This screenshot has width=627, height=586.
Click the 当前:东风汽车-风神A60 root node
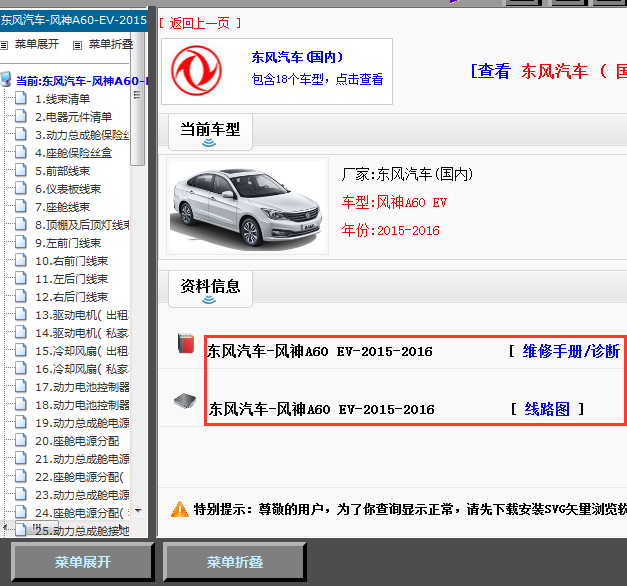(x=82, y=81)
